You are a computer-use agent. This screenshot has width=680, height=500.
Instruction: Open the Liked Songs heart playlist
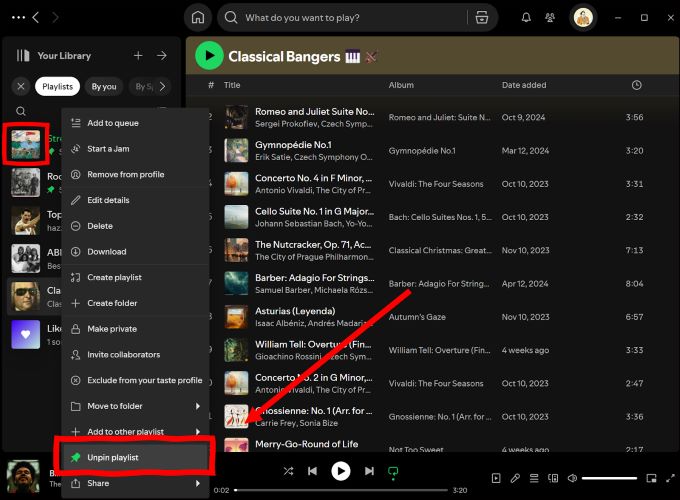point(26,334)
